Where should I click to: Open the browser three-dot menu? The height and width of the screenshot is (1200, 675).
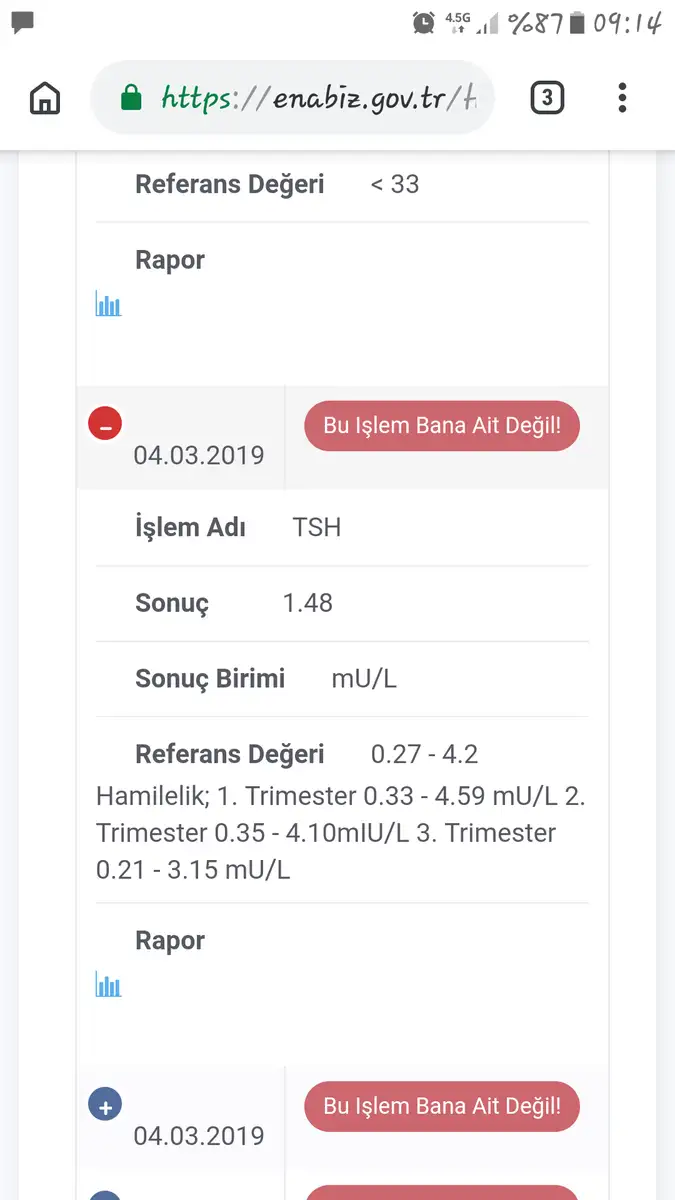click(x=622, y=98)
